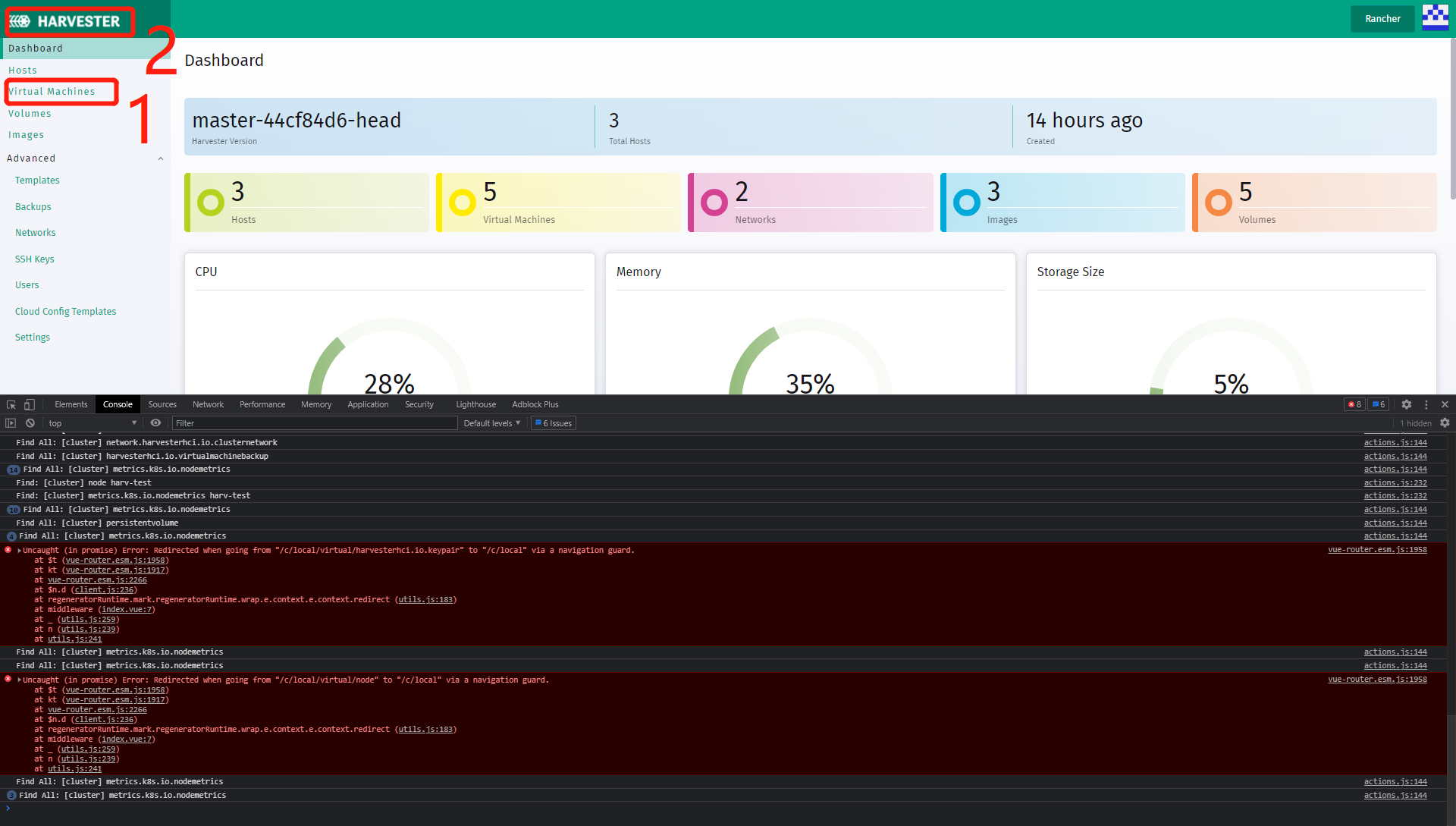Open actions.js:232 source link
The width and height of the screenshot is (1456, 826).
[1395, 482]
